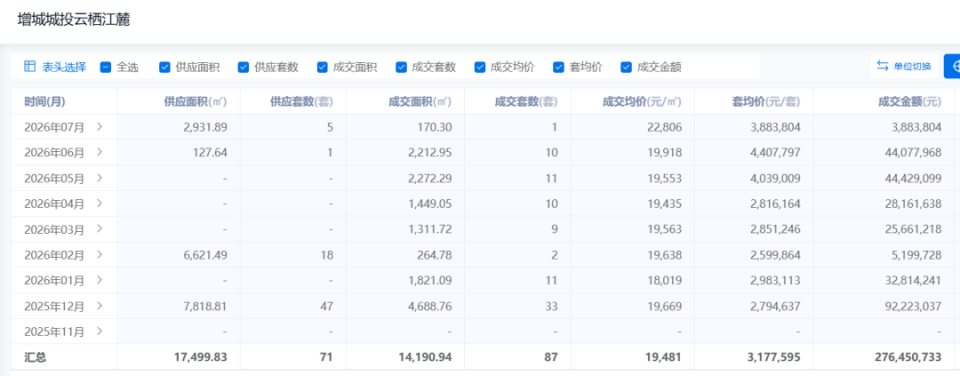This screenshot has height=376, width=960.
Task: Click transaction area value 1,311.72
Action: [429, 229]
